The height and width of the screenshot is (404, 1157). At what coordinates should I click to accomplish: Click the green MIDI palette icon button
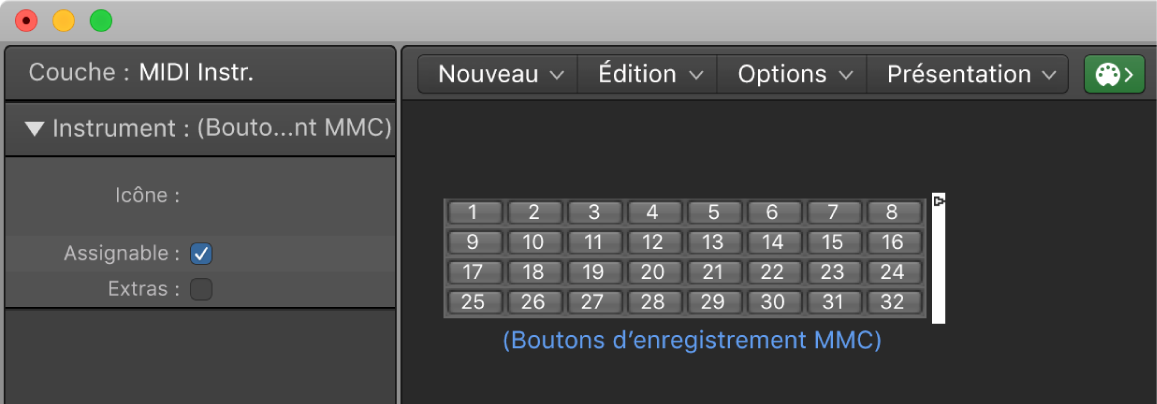click(1114, 74)
